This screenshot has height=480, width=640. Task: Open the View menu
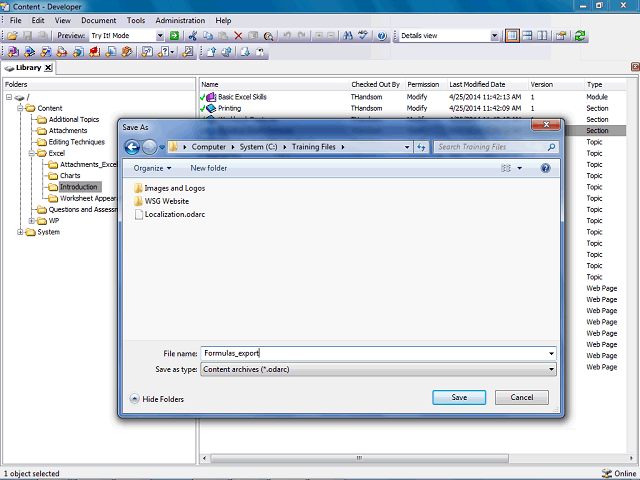[62, 20]
